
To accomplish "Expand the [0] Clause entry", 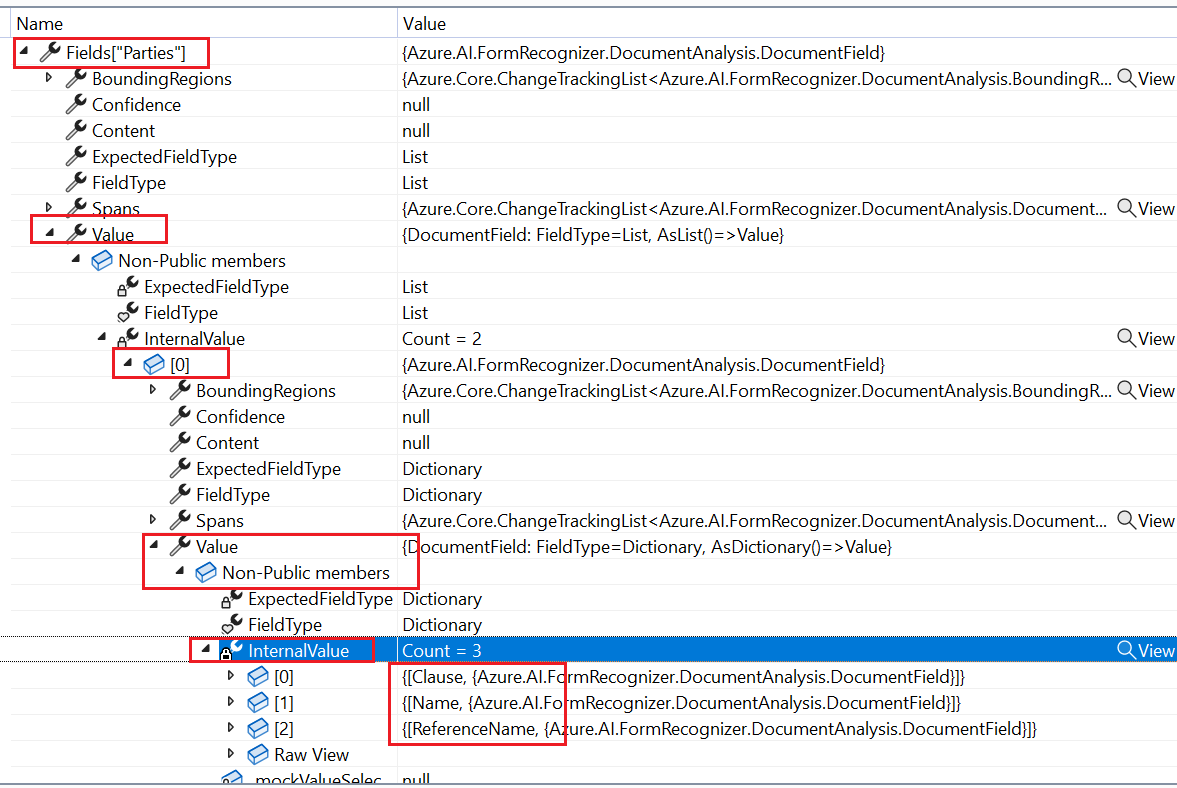I will click(231, 675).
